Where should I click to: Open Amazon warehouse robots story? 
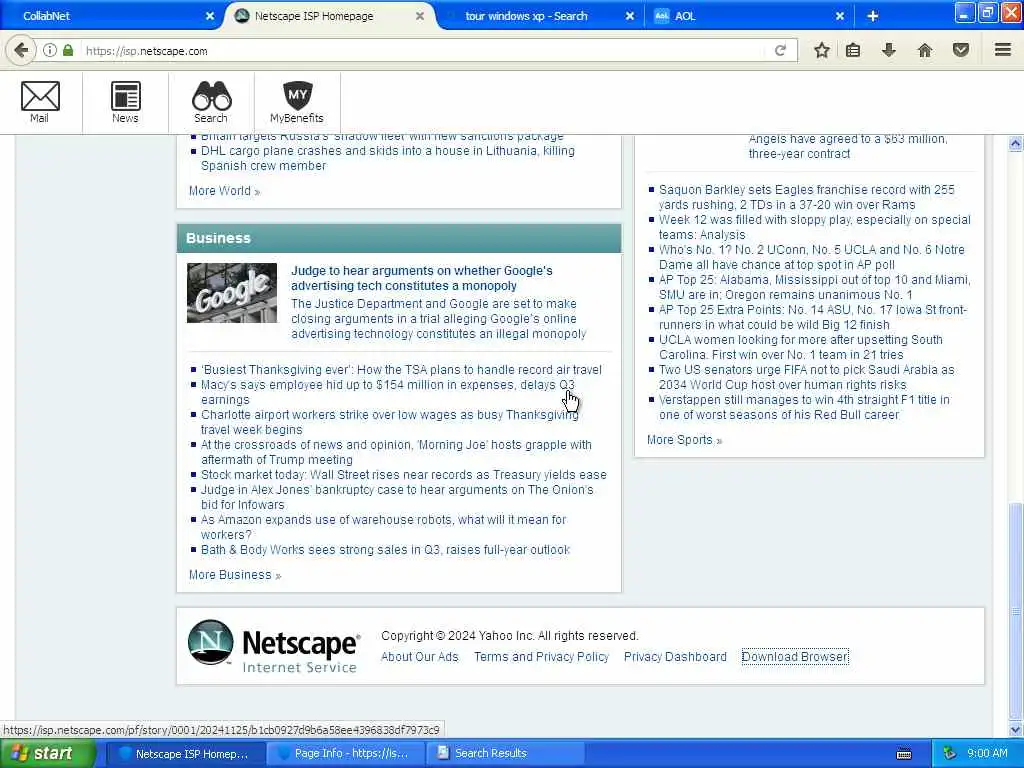tap(384, 527)
